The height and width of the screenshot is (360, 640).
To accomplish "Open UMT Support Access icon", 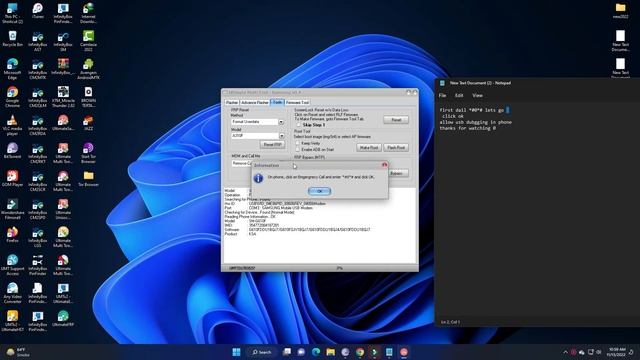I will (12, 265).
